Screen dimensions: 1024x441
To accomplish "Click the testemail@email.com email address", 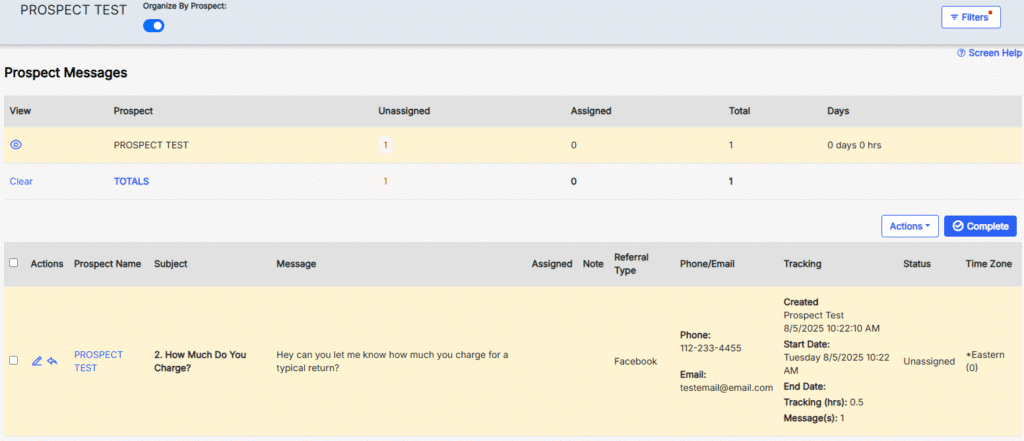I will pos(726,387).
